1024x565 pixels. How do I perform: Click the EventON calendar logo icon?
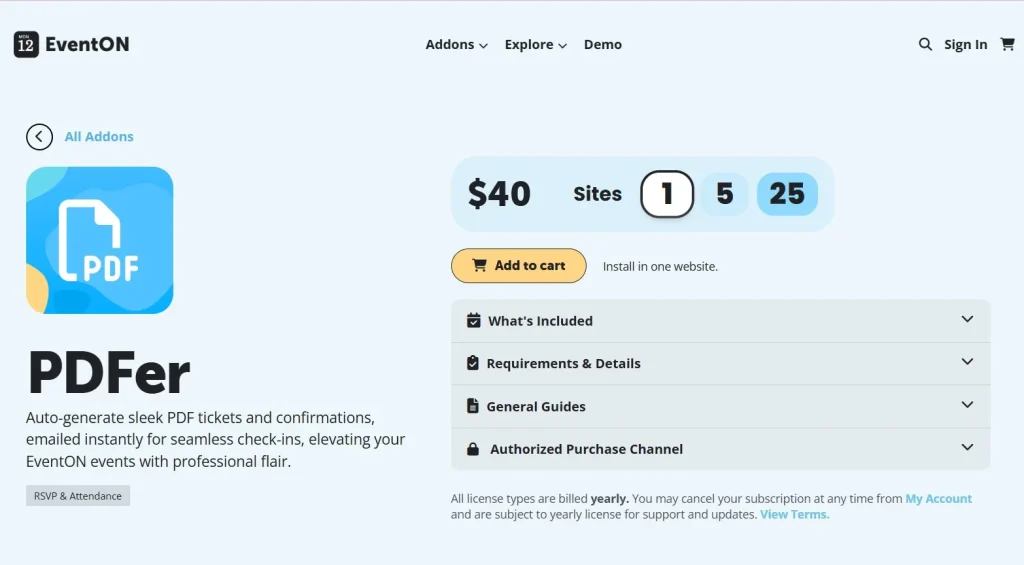click(26, 44)
